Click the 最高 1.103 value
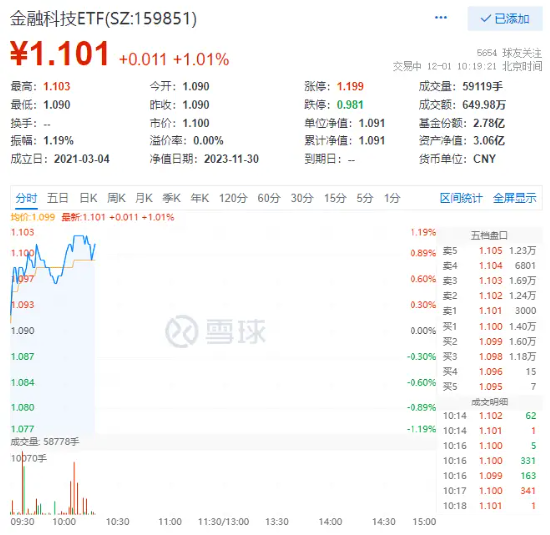 point(57,86)
